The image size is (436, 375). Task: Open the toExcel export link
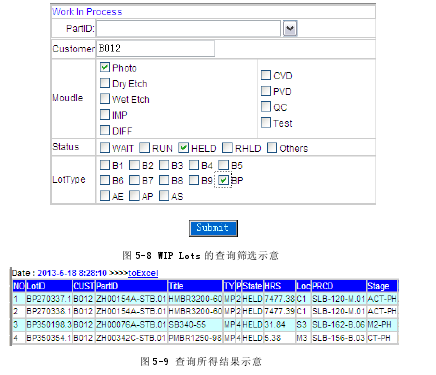[143, 273]
